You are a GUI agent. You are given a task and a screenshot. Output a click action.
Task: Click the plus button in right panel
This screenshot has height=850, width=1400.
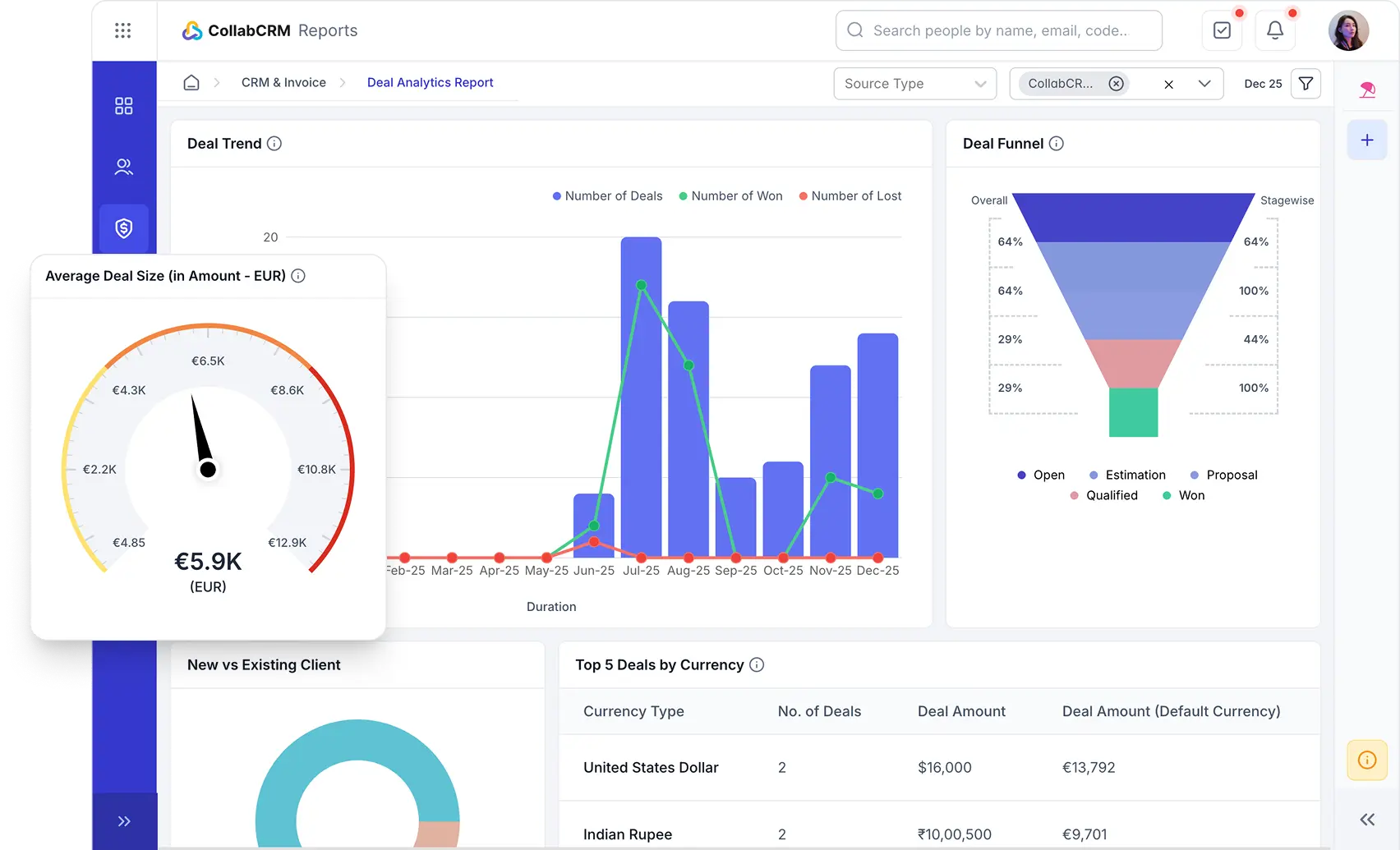point(1367,140)
